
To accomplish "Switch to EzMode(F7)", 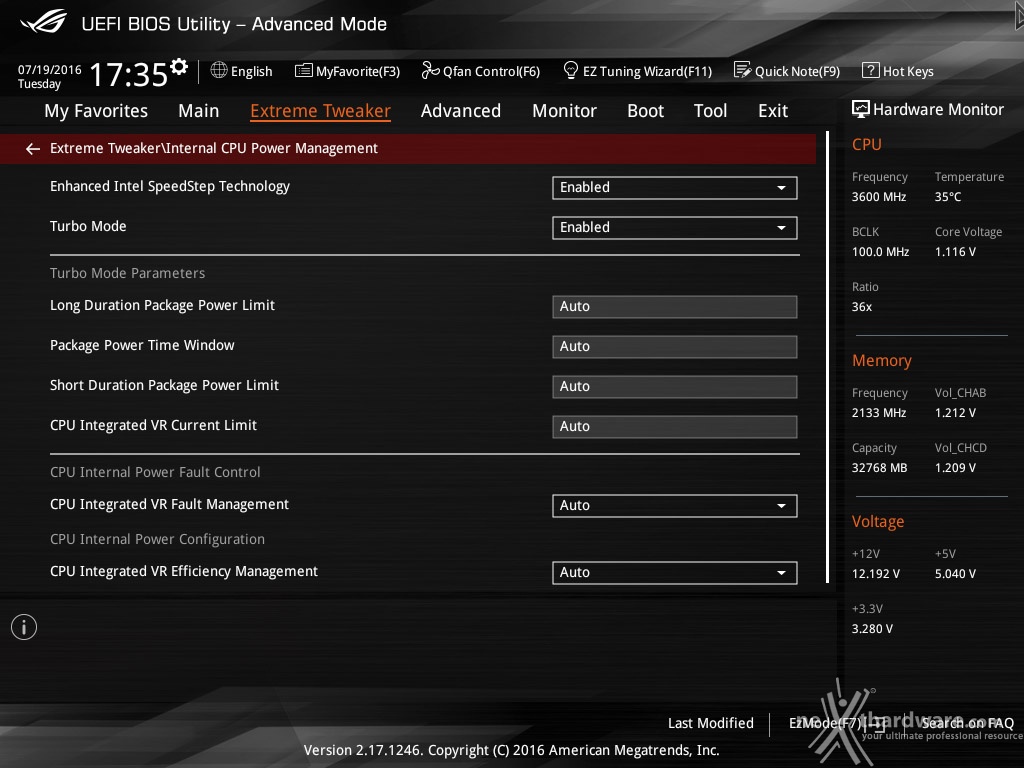I will pyautogui.click(x=837, y=723).
